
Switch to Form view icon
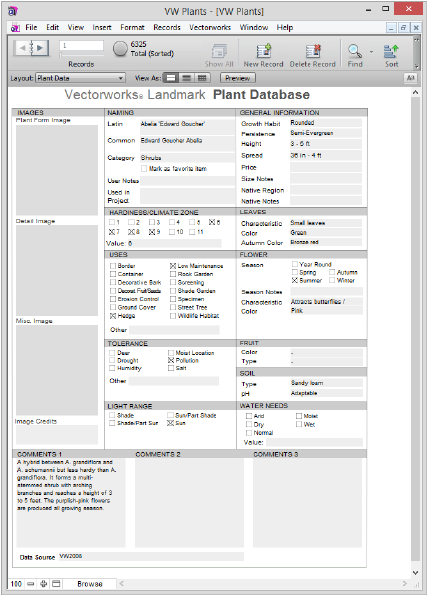pos(171,78)
